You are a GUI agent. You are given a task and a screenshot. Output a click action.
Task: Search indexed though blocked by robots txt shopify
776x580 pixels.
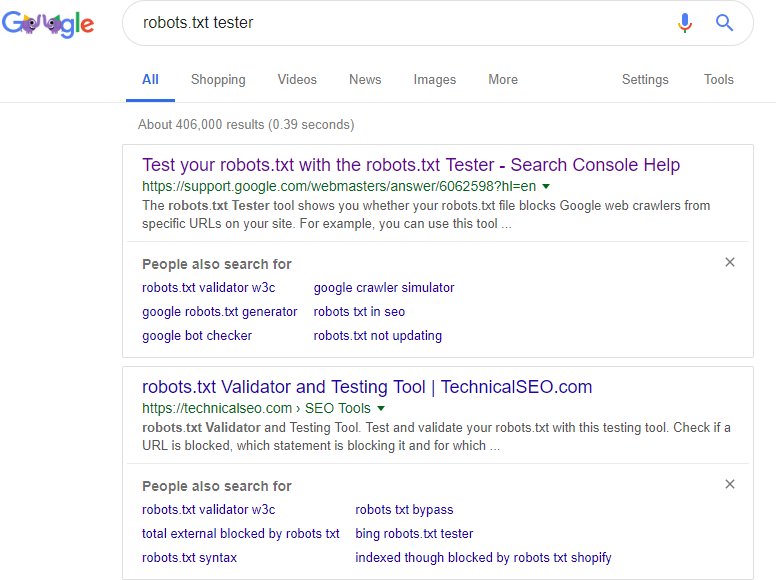tap(483, 558)
